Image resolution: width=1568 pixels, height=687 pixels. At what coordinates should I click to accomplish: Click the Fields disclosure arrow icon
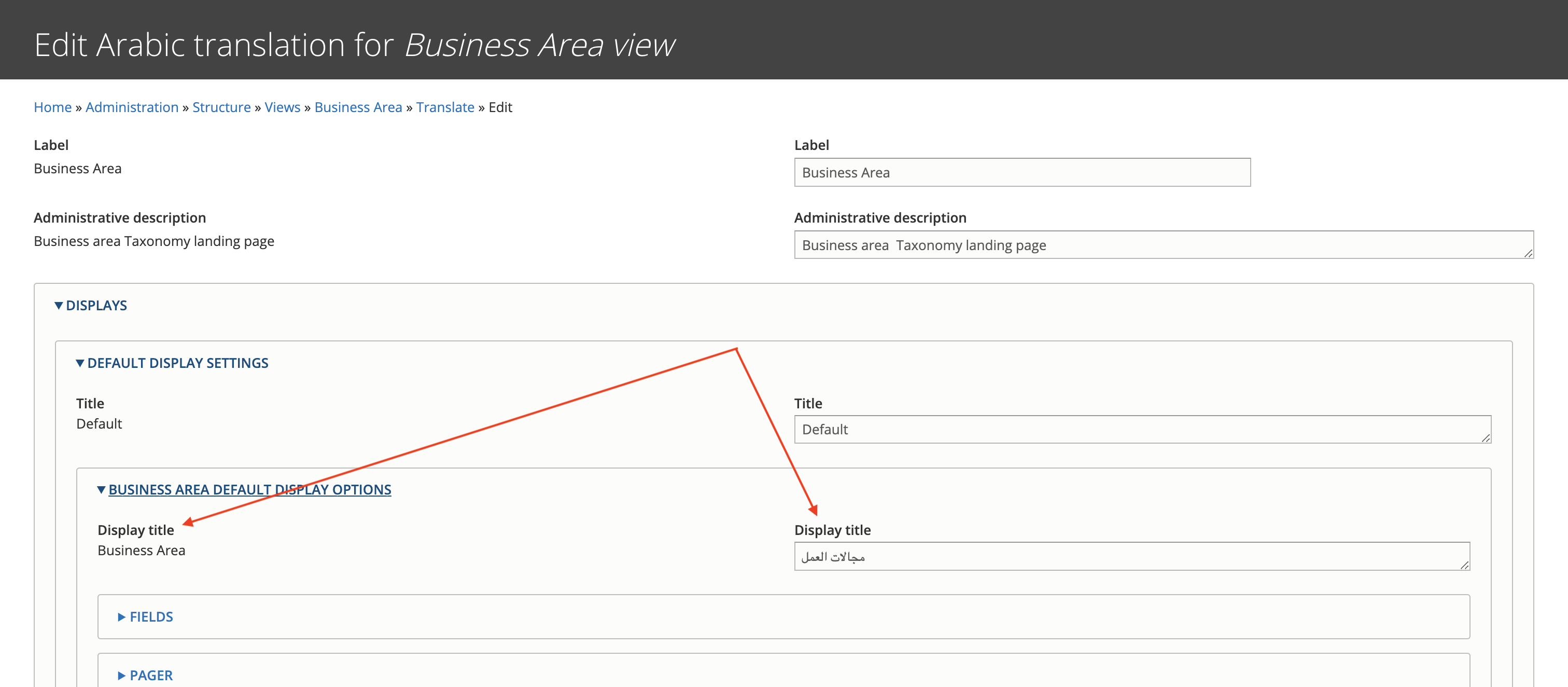(121, 617)
